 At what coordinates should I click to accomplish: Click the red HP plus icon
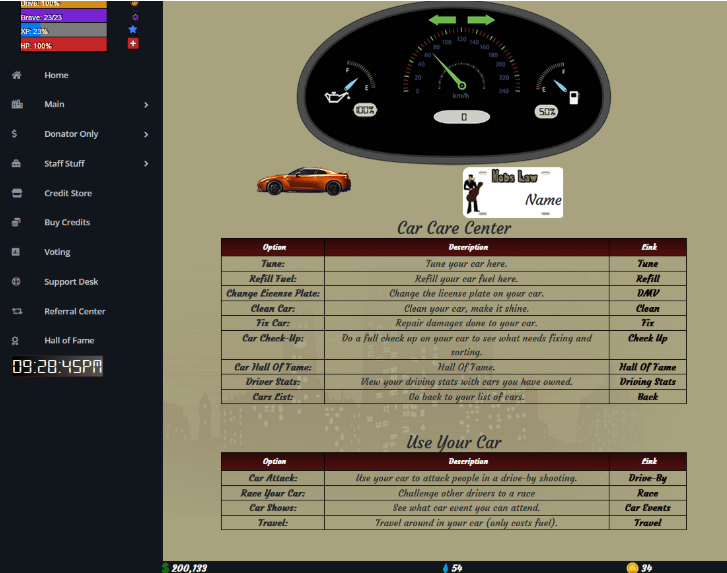coord(133,44)
